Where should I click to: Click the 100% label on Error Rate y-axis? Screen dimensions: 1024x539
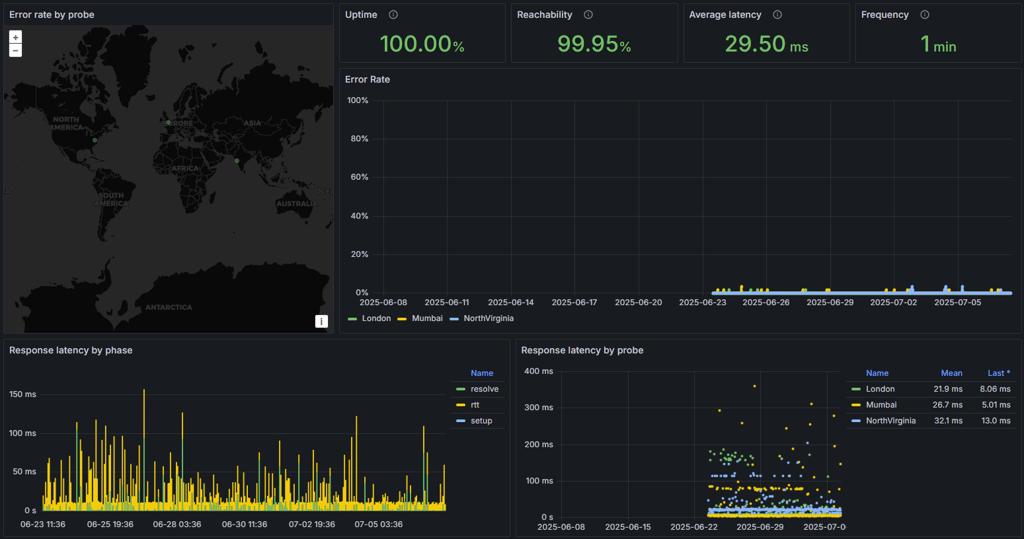pos(357,101)
